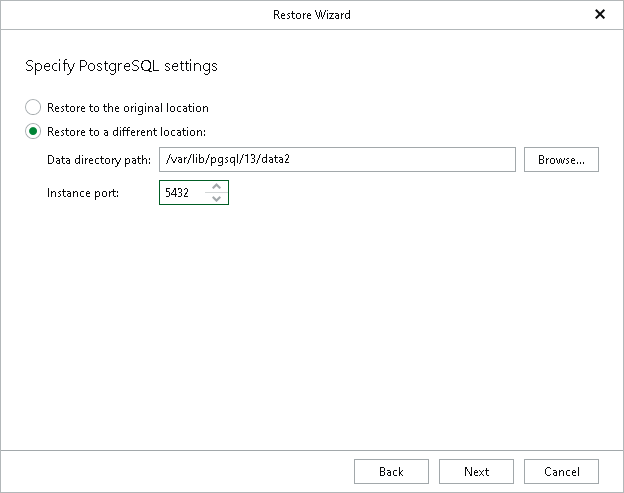Click the 'Data directory path:' label
The height and width of the screenshot is (493, 624).
[98, 160]
